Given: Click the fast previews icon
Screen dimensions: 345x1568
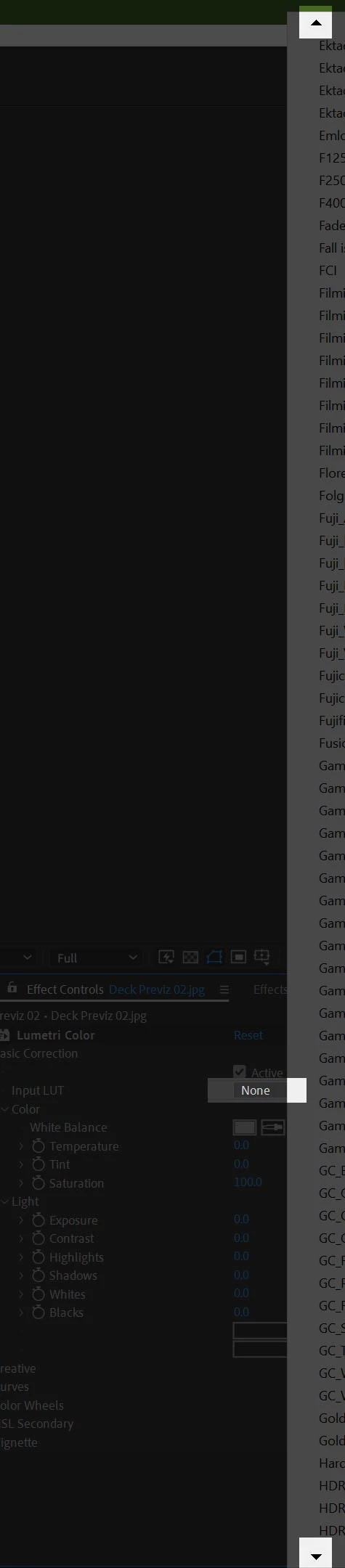Looking at the screenshot, I should click(166, 957).
